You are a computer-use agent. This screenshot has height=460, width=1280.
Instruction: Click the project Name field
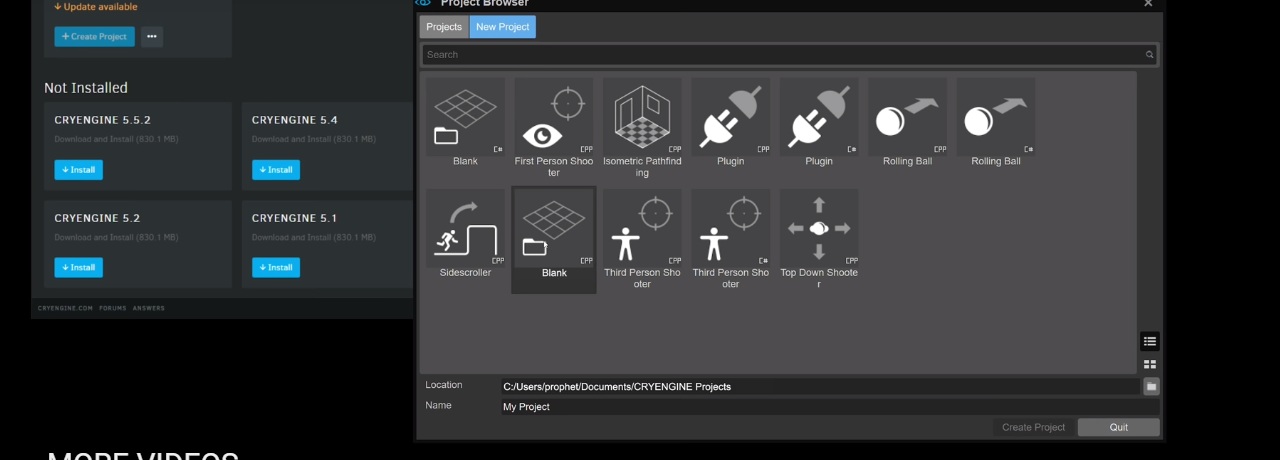point(830,407)
